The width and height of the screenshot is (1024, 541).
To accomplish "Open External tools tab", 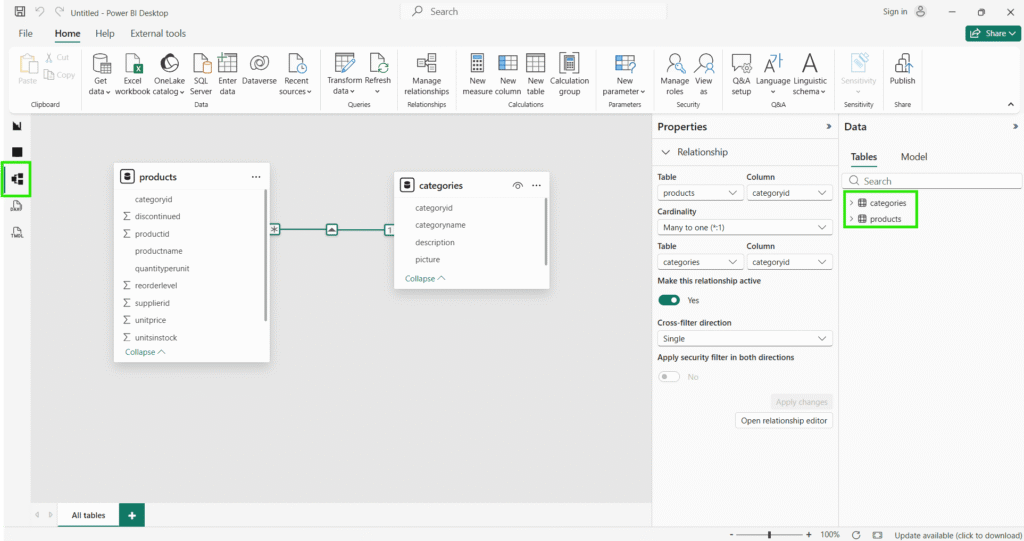I will pyautogui.click(x=158, y=33).
